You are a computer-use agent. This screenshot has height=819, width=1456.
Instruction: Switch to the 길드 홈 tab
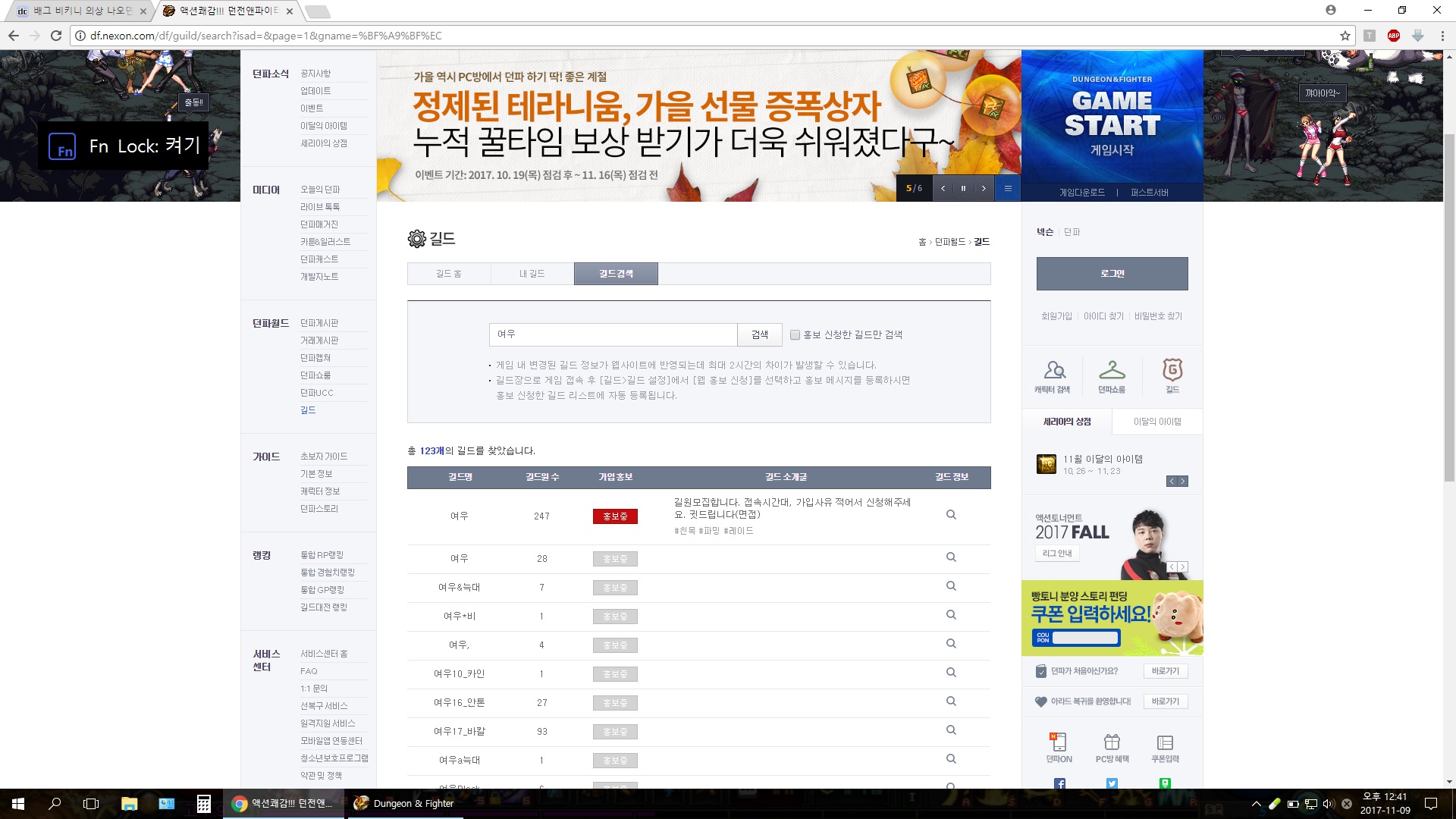tap(449, 274)
